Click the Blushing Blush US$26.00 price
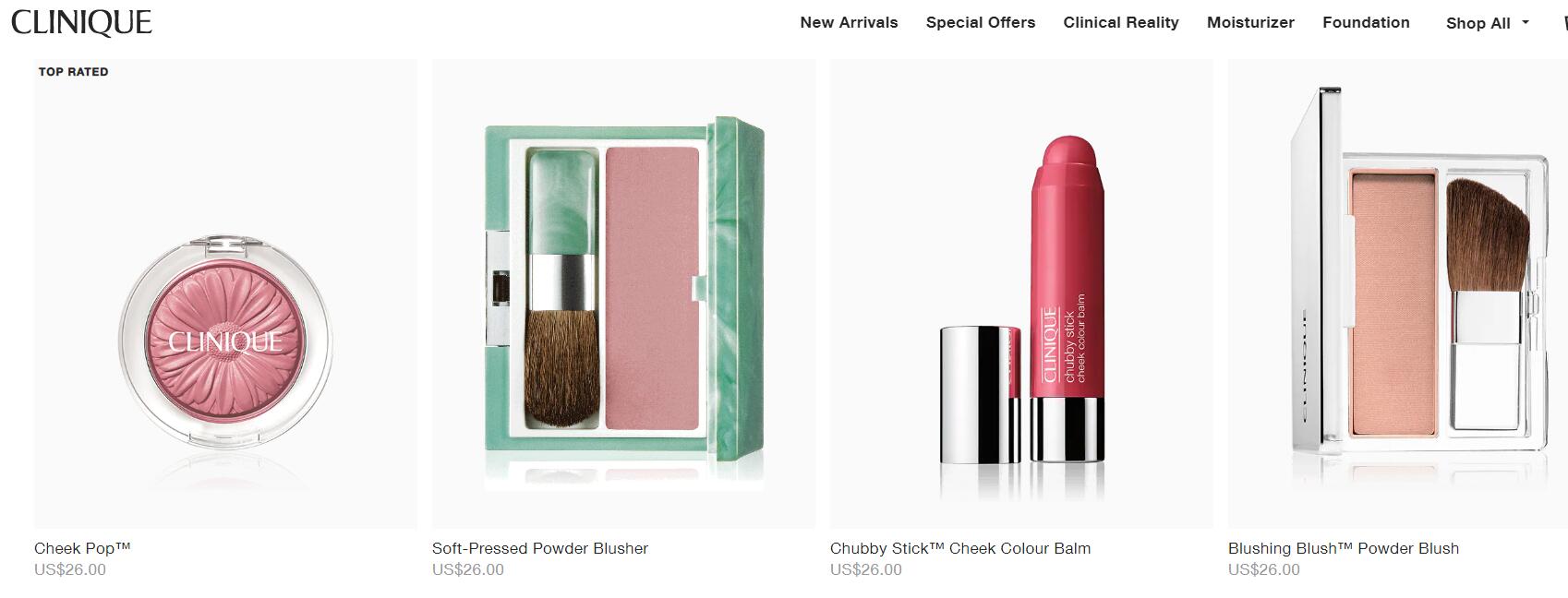 tap(1264, 569)
